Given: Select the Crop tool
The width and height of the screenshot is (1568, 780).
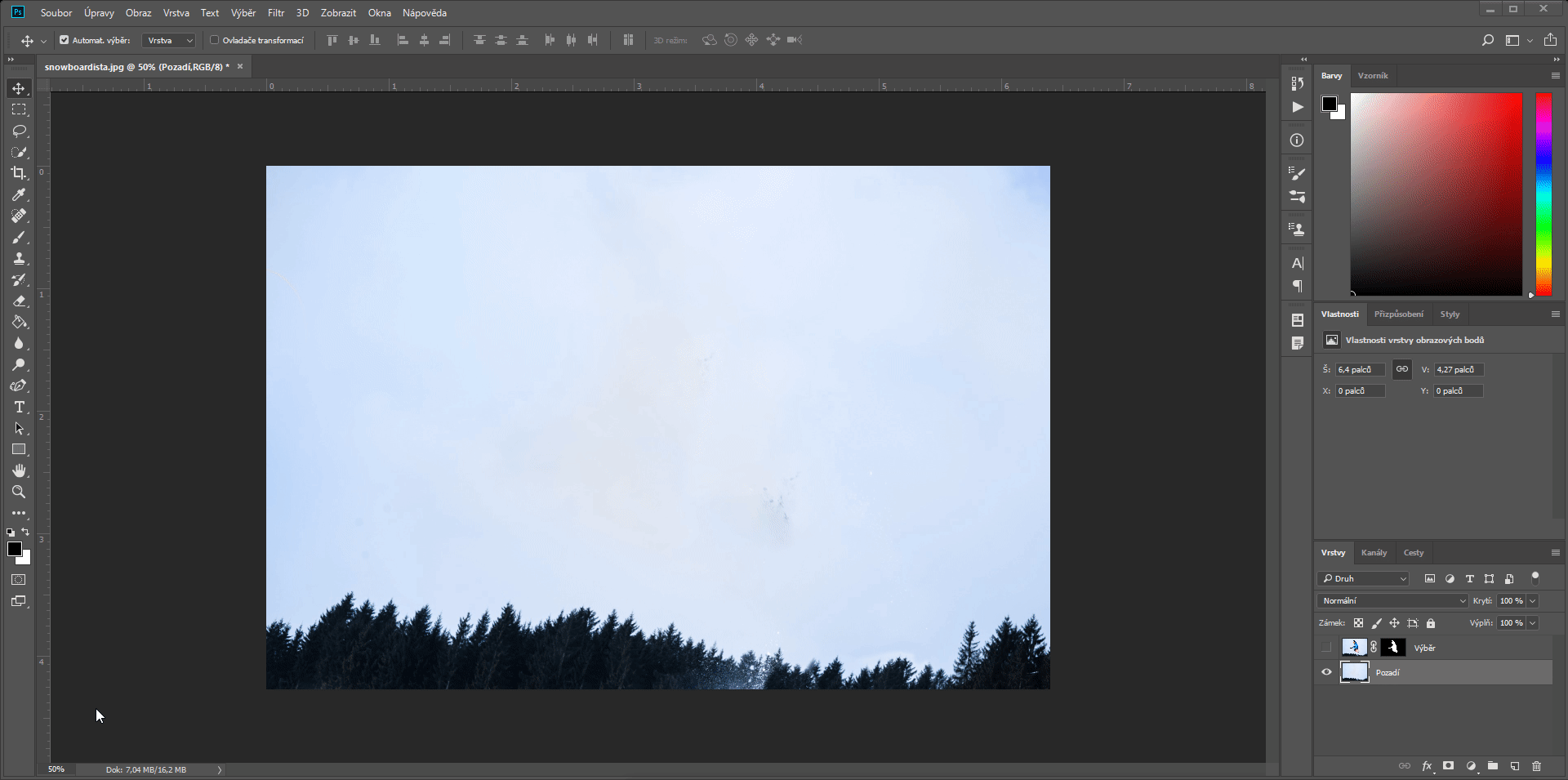Looking at the screenshot, I should [x=18, y=173].
